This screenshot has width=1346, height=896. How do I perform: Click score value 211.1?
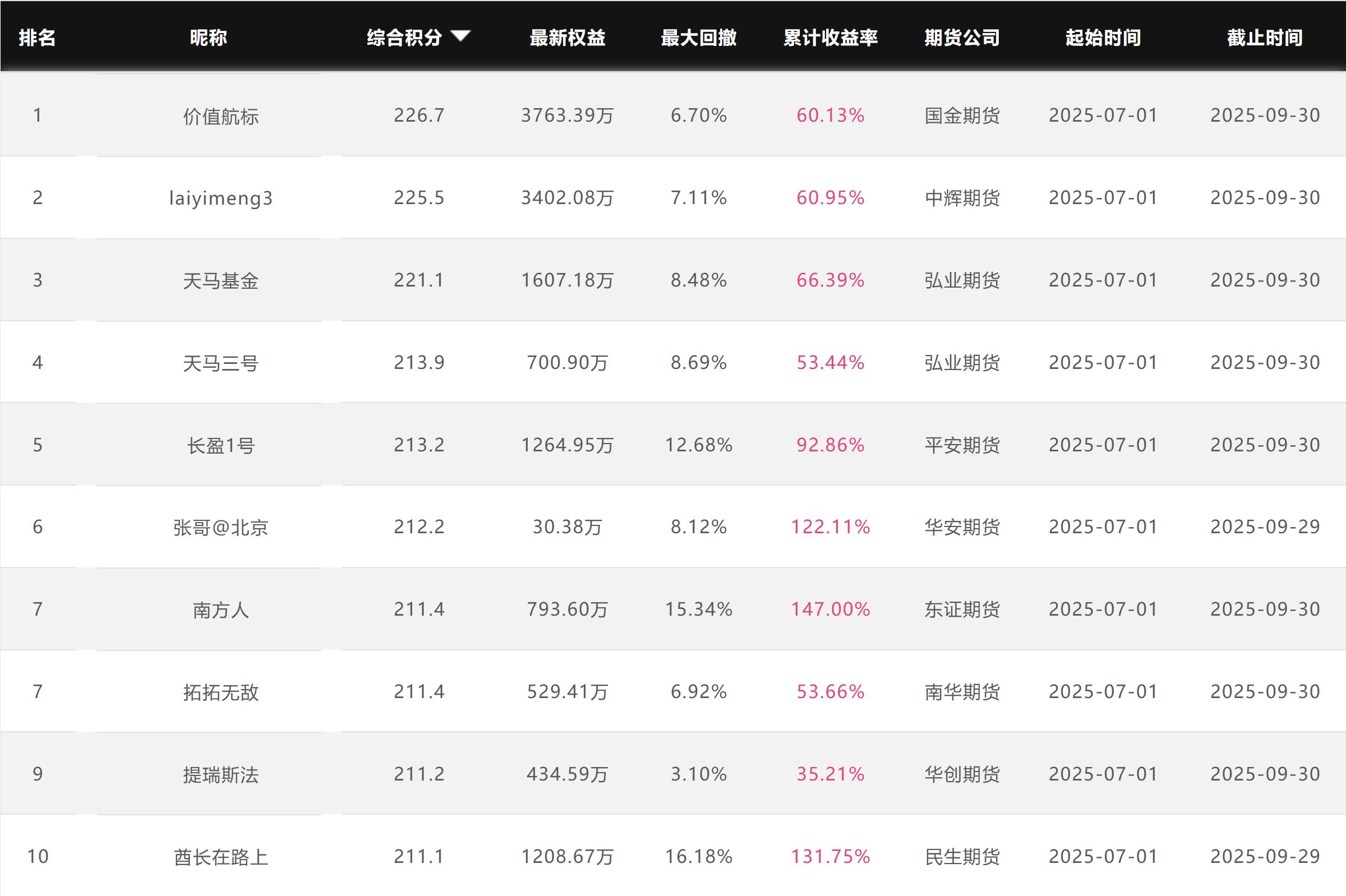(x=419, y=856)
